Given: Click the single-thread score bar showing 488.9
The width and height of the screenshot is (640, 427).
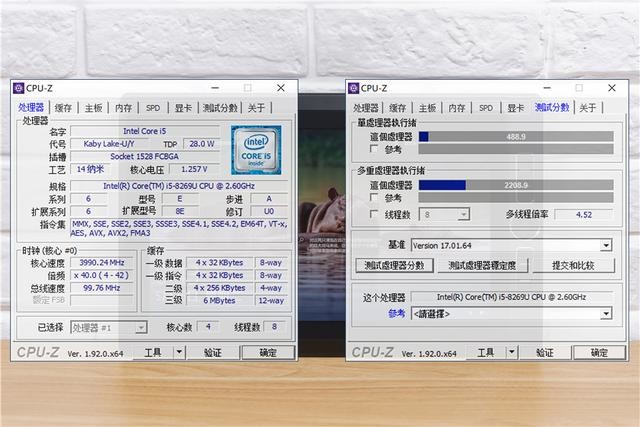Looking at the screenshot, I should click(516, 137).
